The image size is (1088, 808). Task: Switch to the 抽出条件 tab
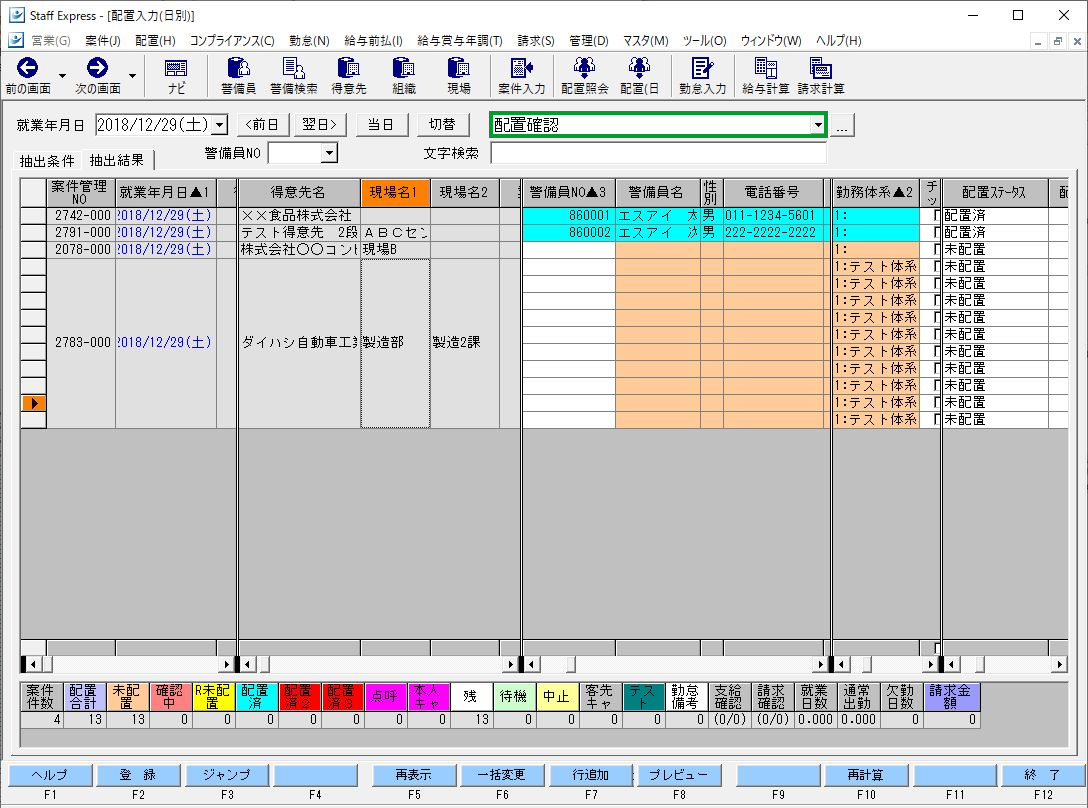click(46, 161)
